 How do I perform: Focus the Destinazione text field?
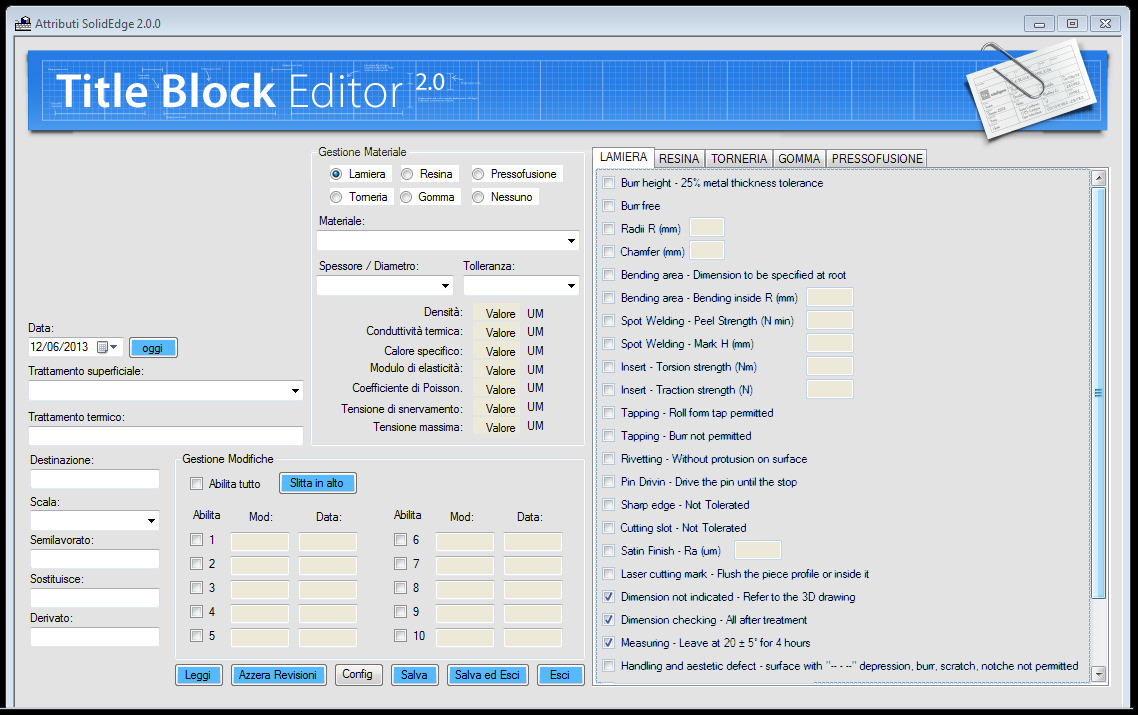pos(94,478)
